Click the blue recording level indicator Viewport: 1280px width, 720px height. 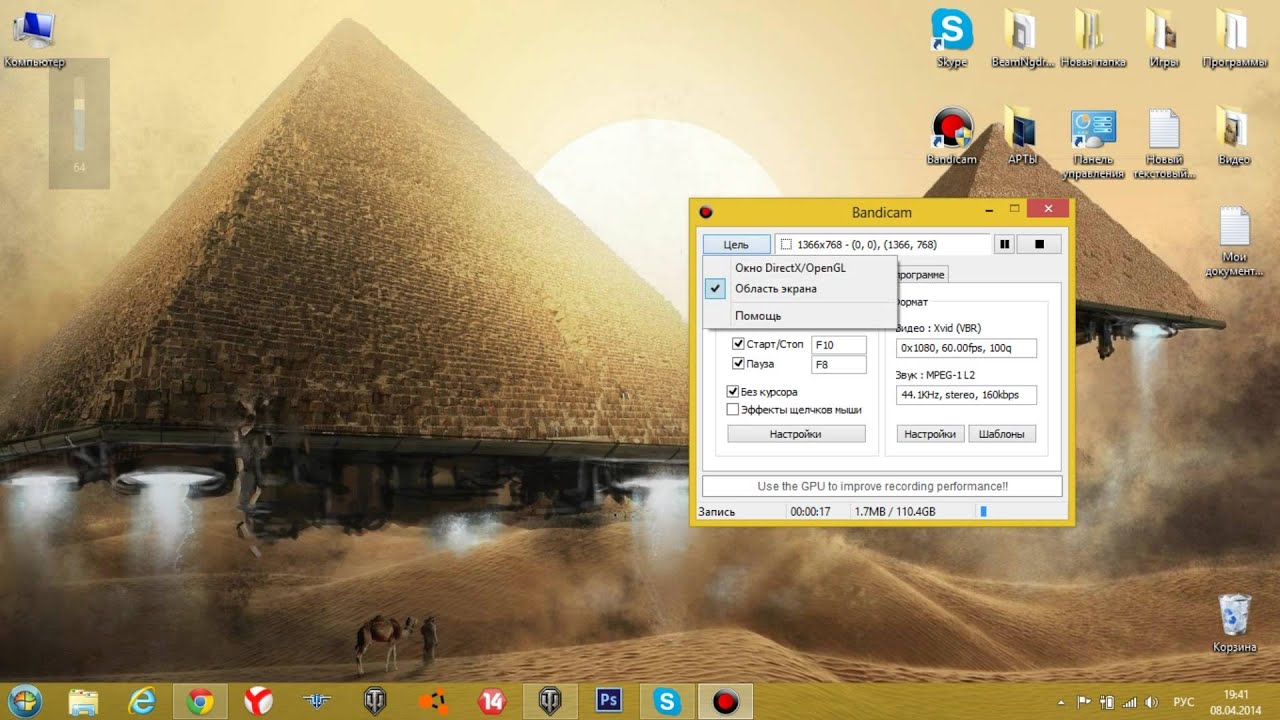[984, 512]
